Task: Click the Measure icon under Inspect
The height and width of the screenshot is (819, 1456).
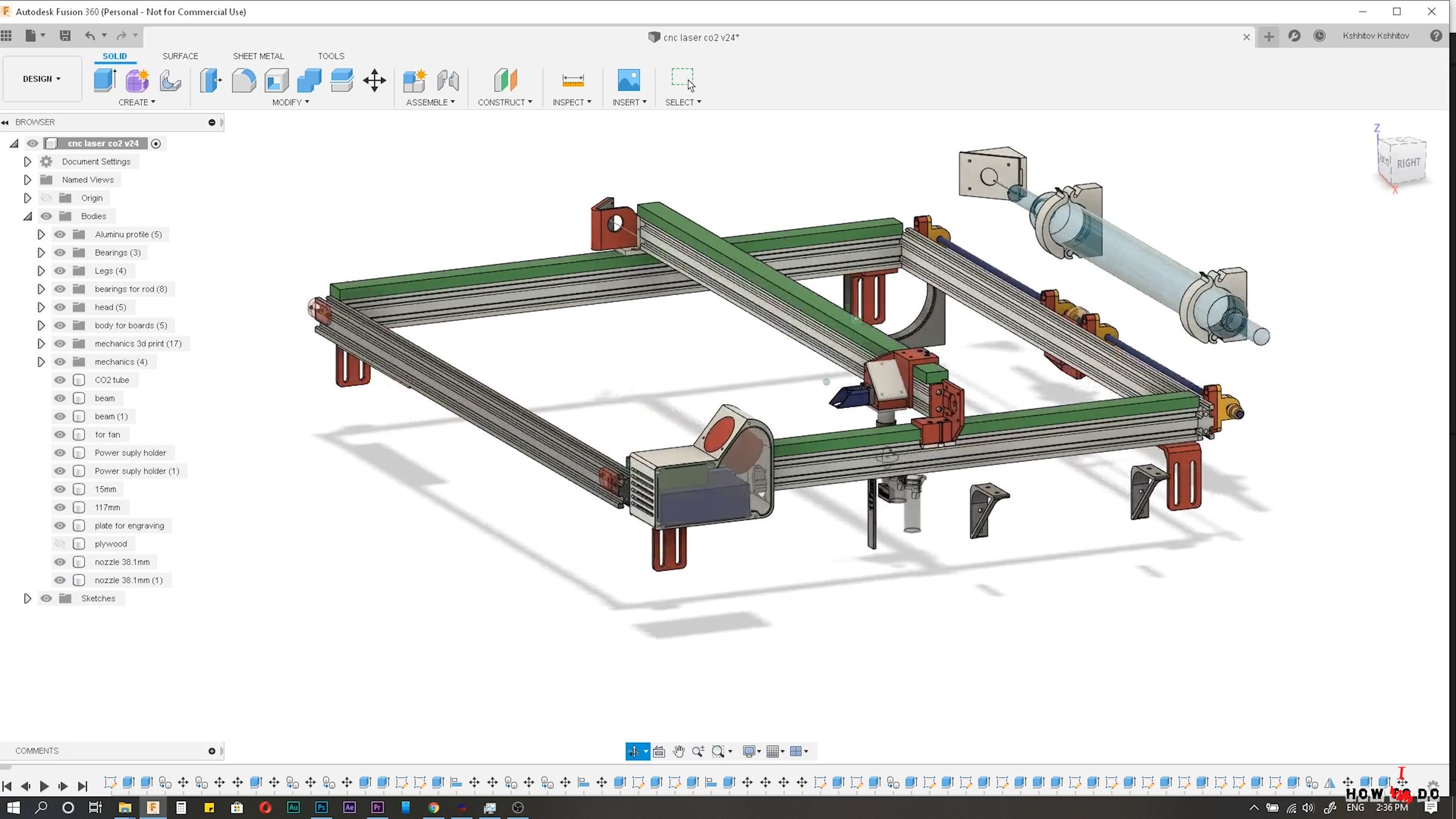Action: click(572, 80)
